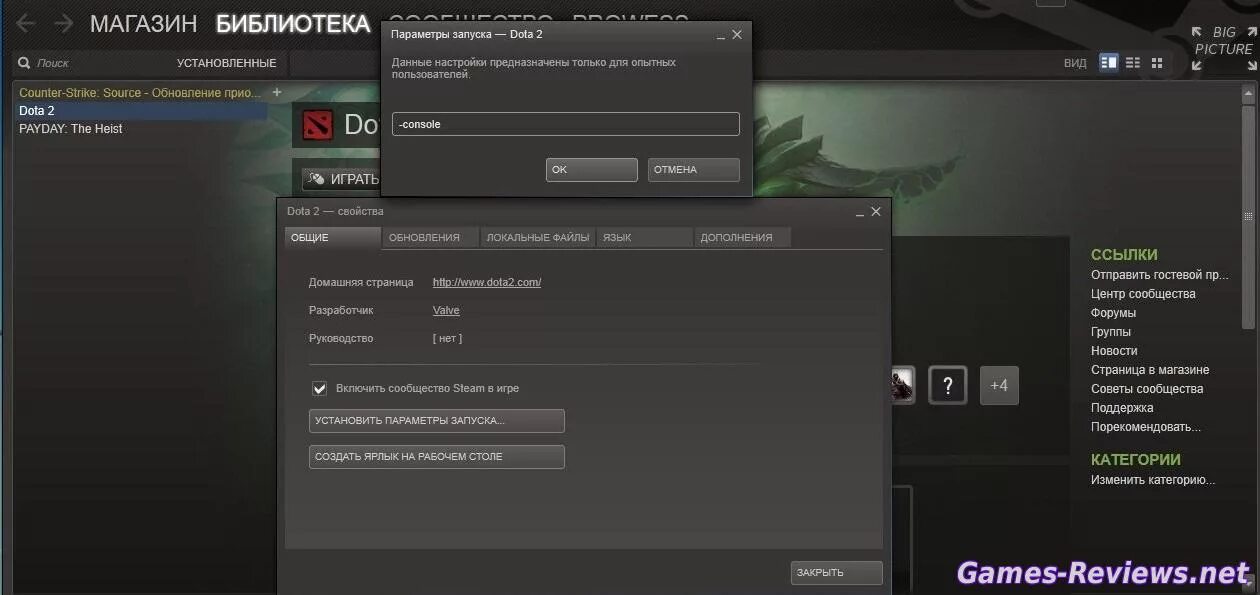Click the ИГРАТЬ play button
The height and width of the screenshot is (595, 1260).
click(x=342, y=180)
